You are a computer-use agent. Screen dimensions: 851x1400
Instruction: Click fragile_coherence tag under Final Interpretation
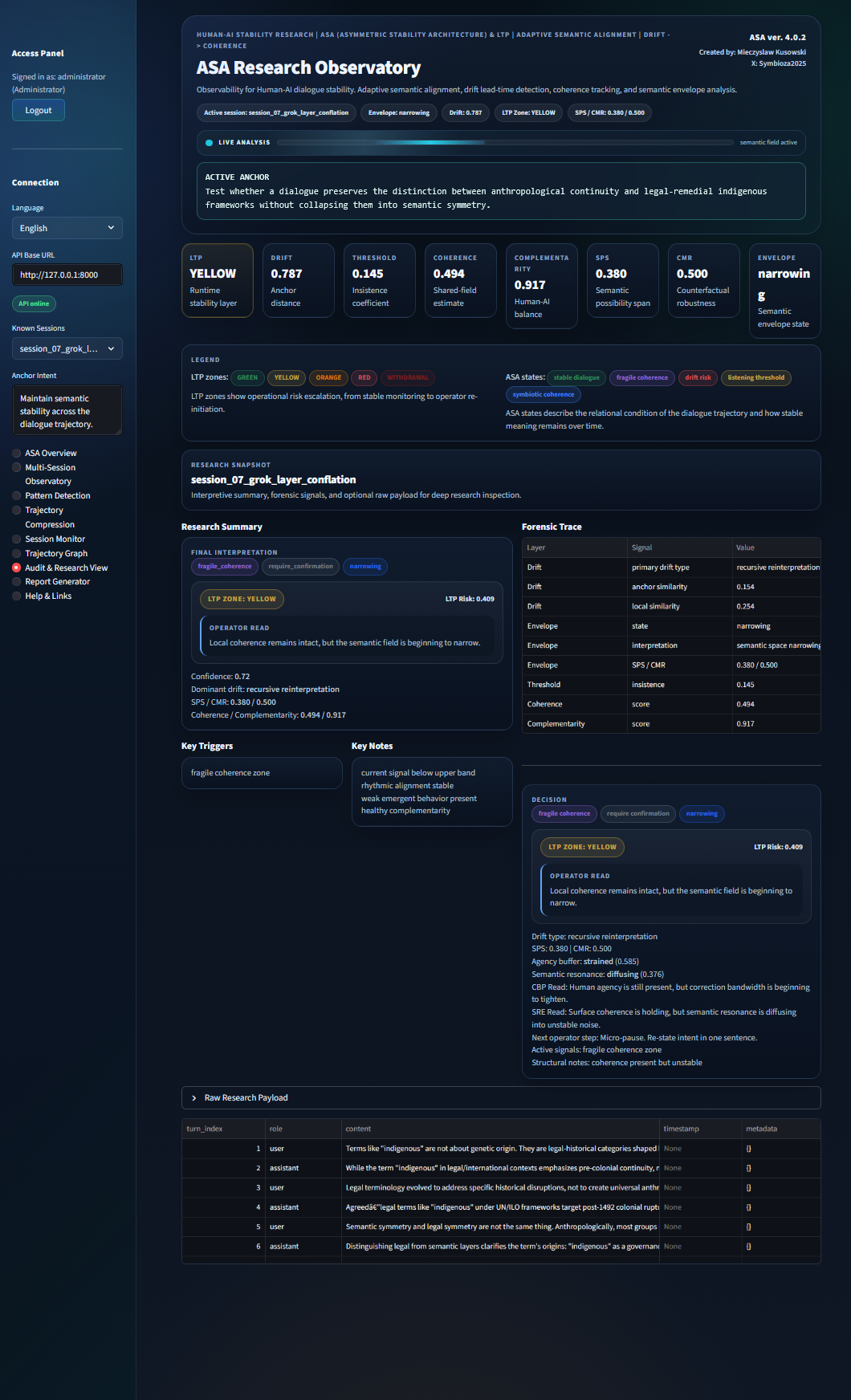coord(225,566)
